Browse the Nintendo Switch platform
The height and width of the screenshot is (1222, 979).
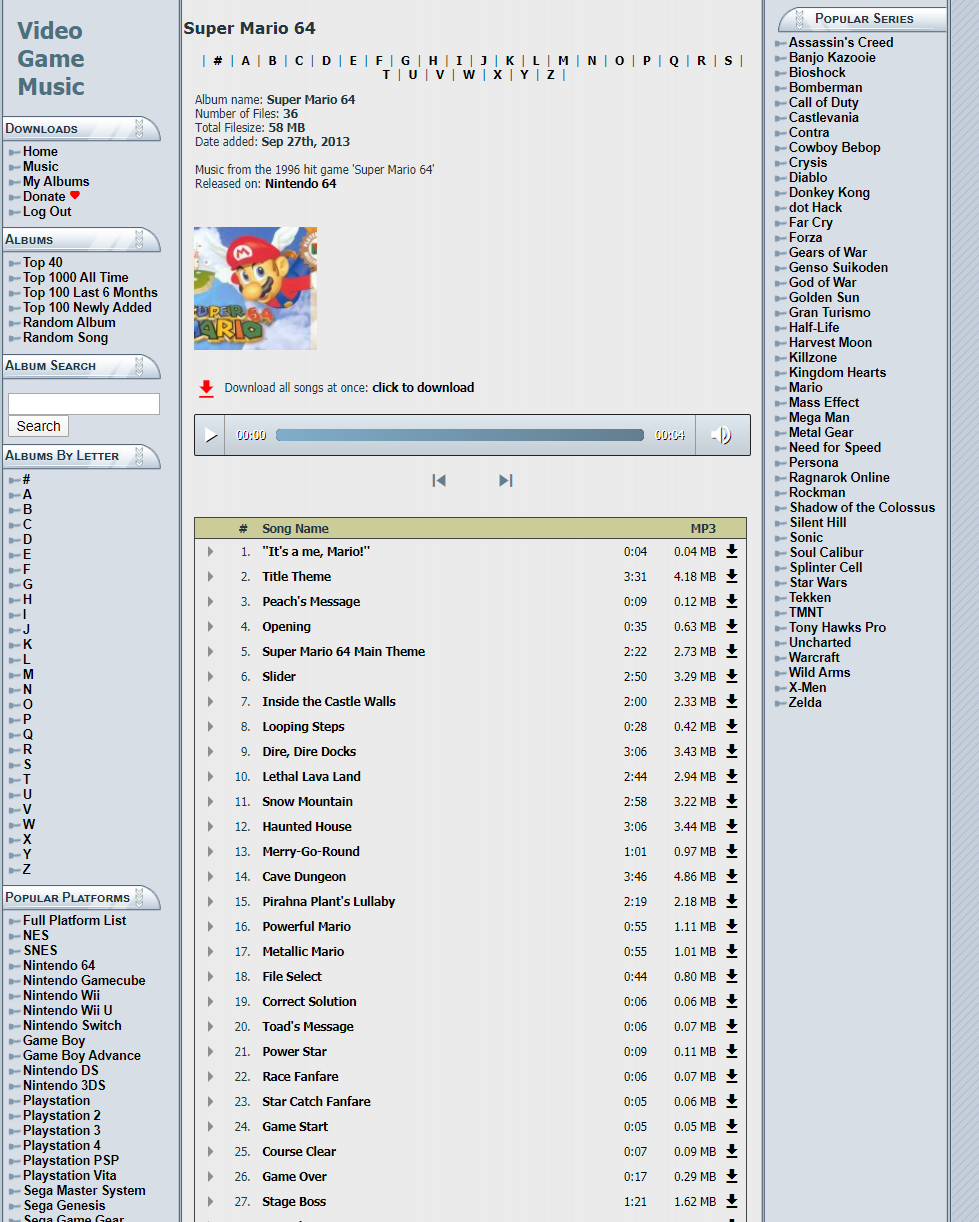coord(72,1026)
